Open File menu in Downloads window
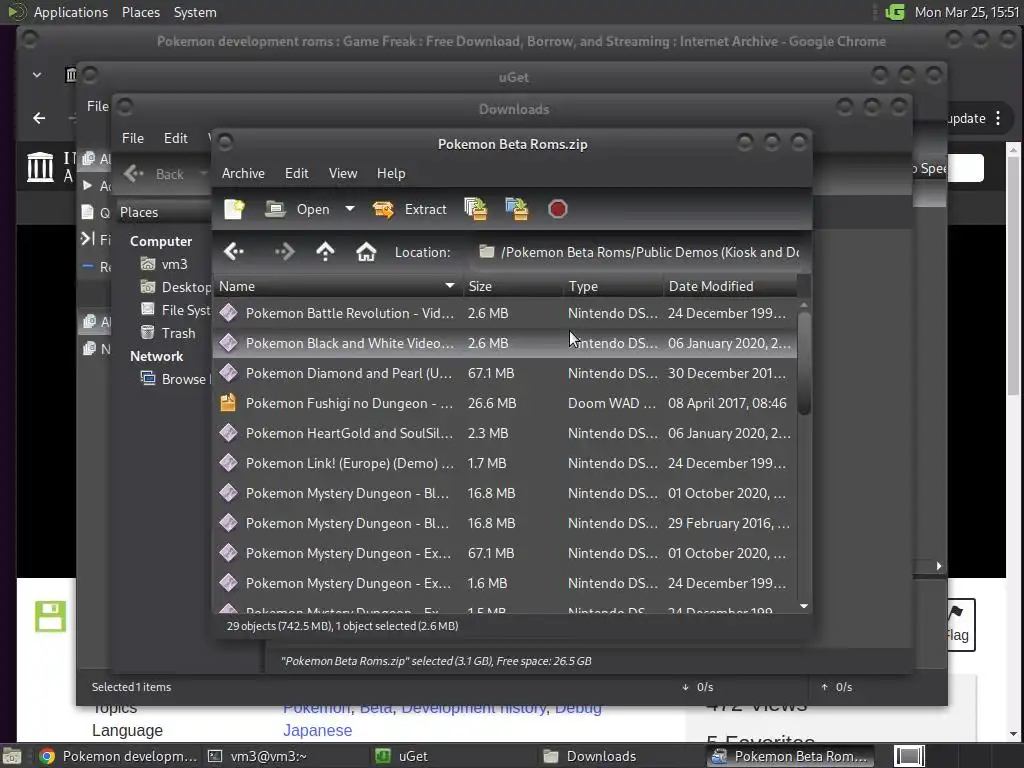The width and height of the screenshot is (1024, 768). click(133, 138)
